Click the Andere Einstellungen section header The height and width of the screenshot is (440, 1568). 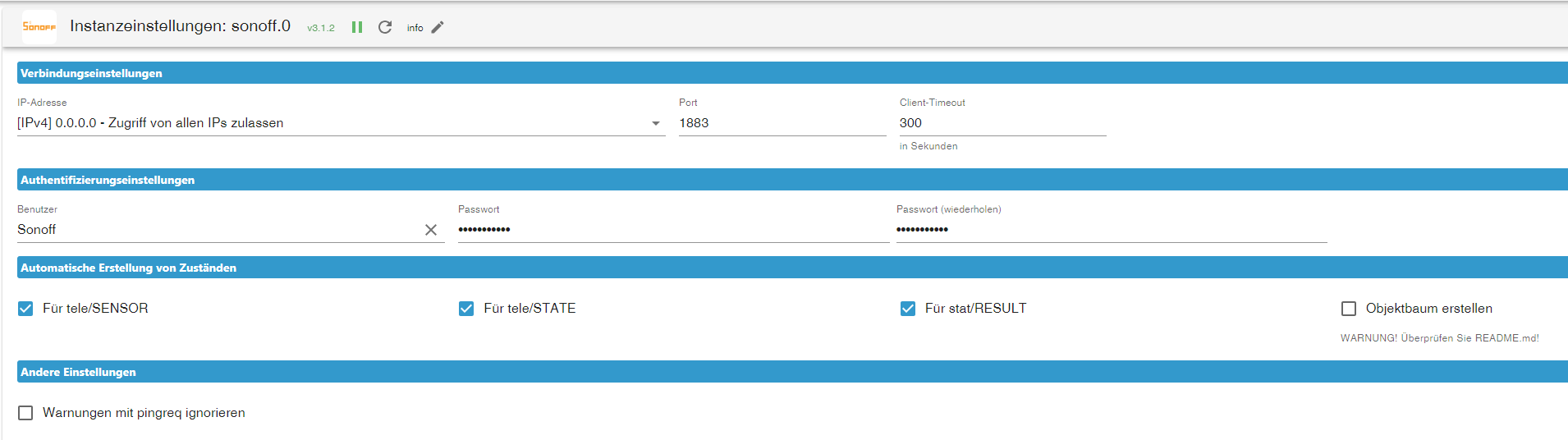click(x=792, y=372)
